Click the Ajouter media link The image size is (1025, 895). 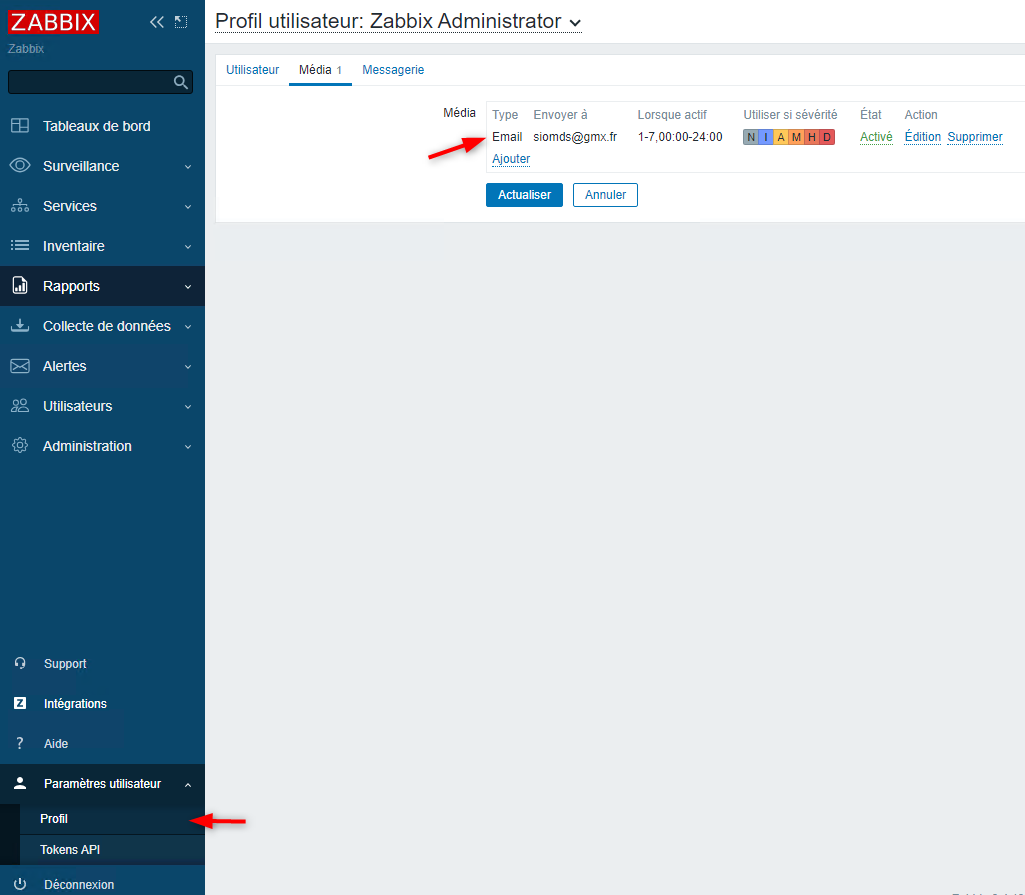(511, 159)
